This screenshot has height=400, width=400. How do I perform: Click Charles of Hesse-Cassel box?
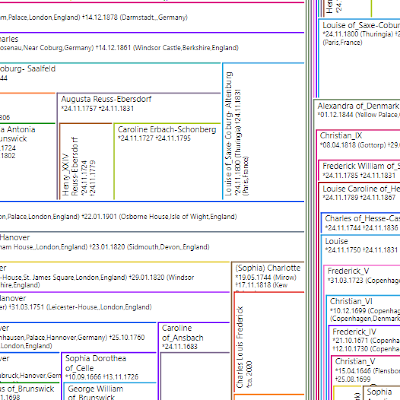[x=361, y=223]
